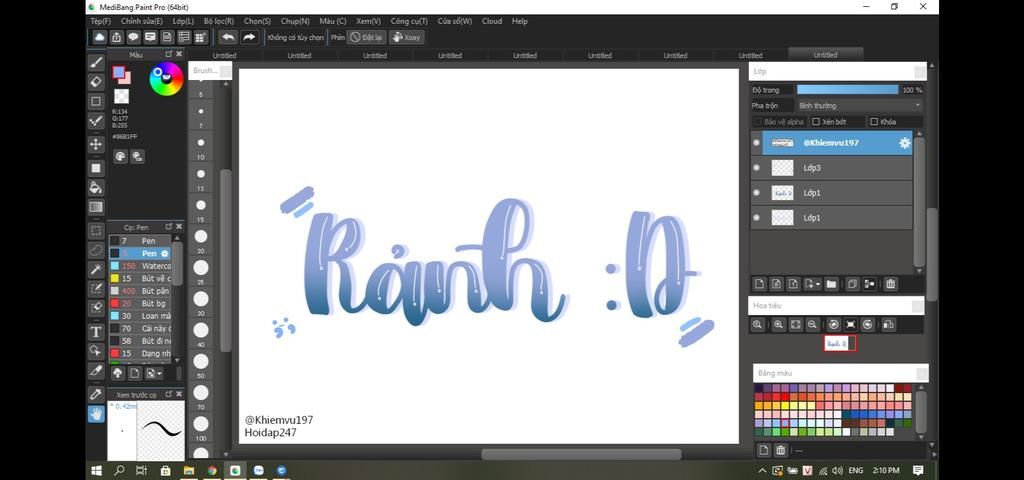Open the Chỉnh sửa(E) menu
1024x480 pixels.
click(x=142, y=21)
